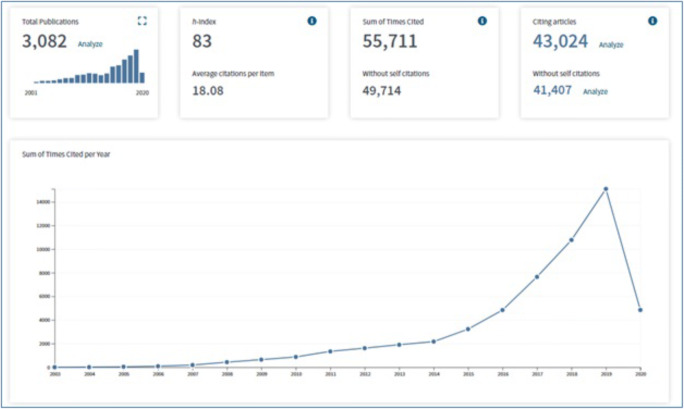Select the 2011 data point on line chart
This screenshot has height=409, width=684.
330,351
